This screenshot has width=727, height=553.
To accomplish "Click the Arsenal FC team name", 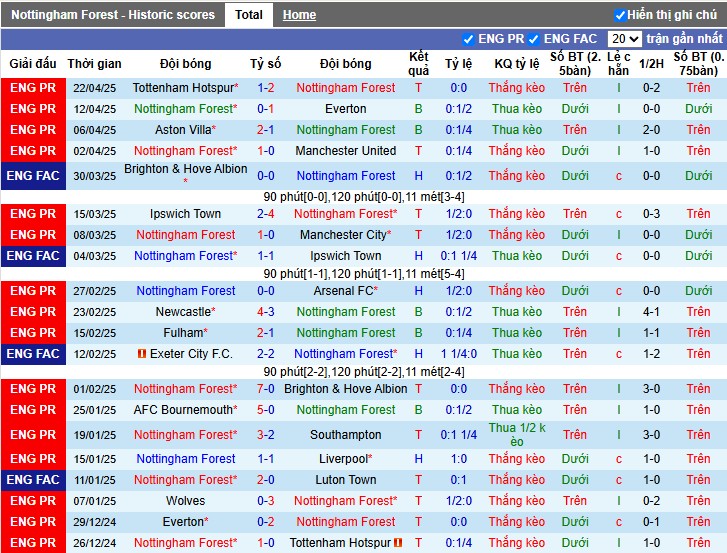I will click(x=343, y=291).
